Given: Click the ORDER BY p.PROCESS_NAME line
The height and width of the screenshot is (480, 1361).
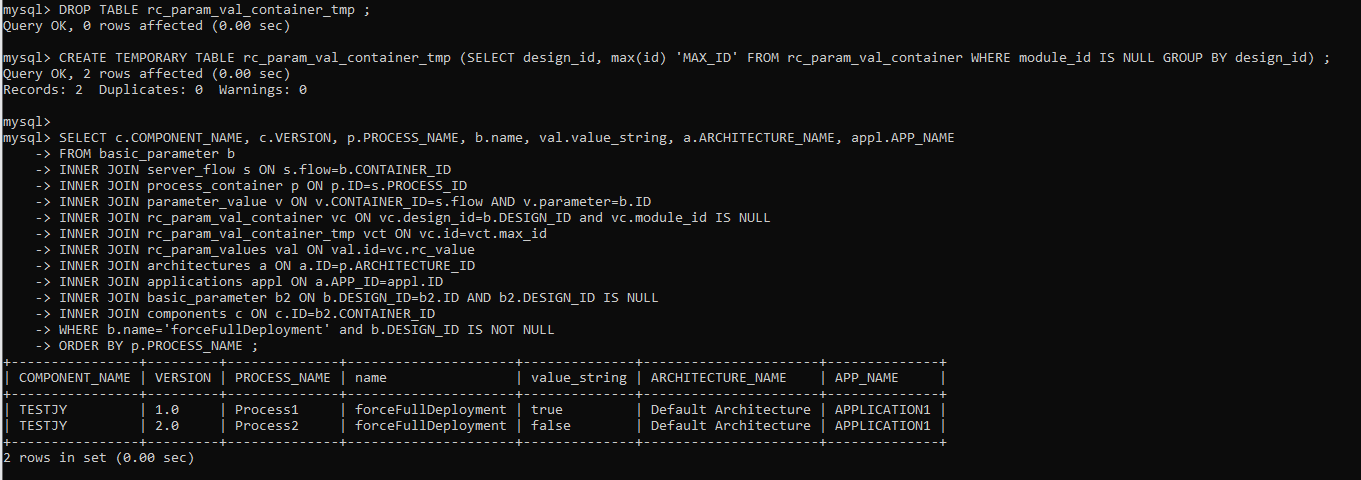Looking at the screenshot, I should tap(158, 346).
